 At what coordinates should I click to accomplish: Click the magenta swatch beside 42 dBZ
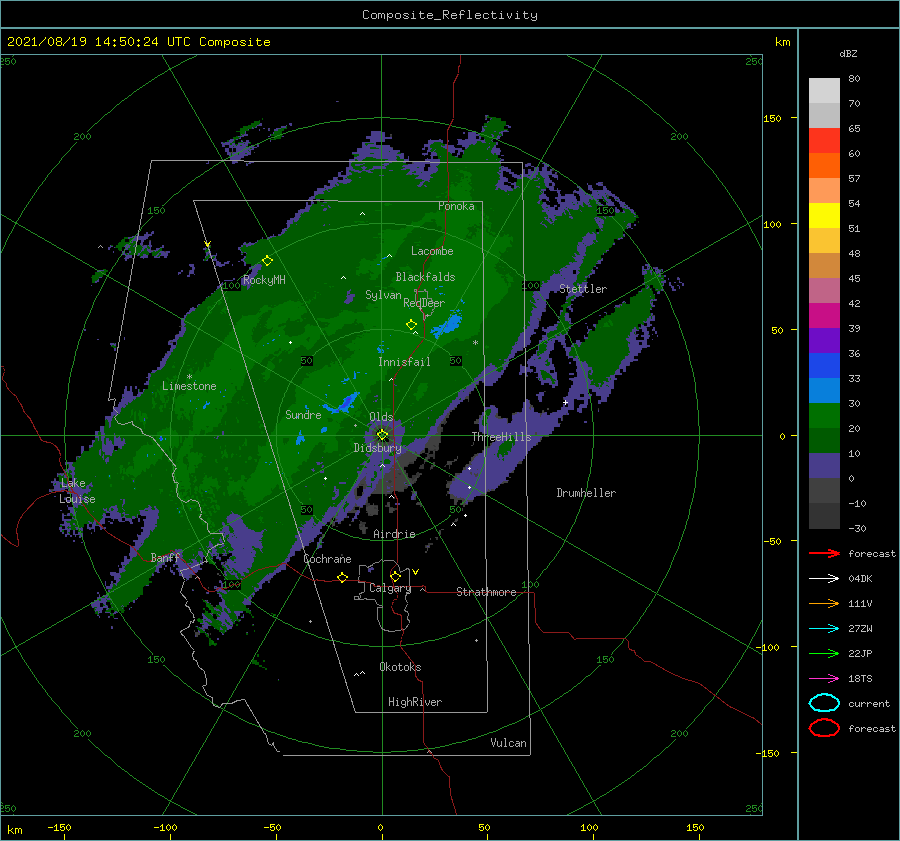pyautogui.click(x=824, y=316)
